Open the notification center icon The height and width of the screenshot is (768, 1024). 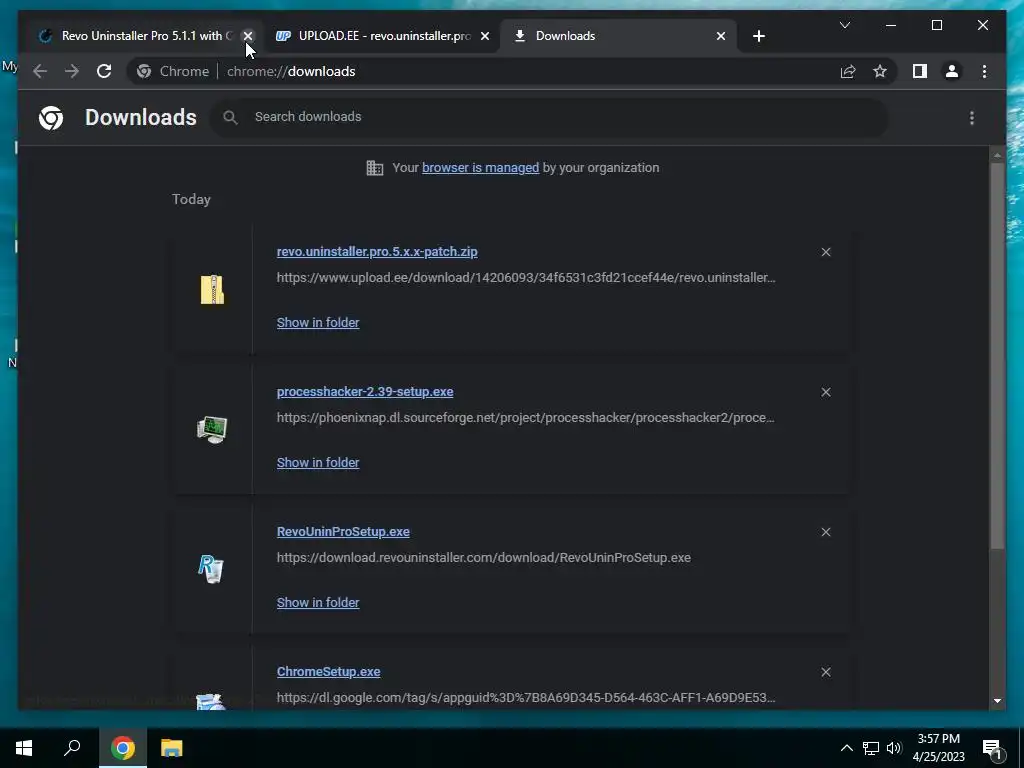pyautogui.click(x=993, y=749)
